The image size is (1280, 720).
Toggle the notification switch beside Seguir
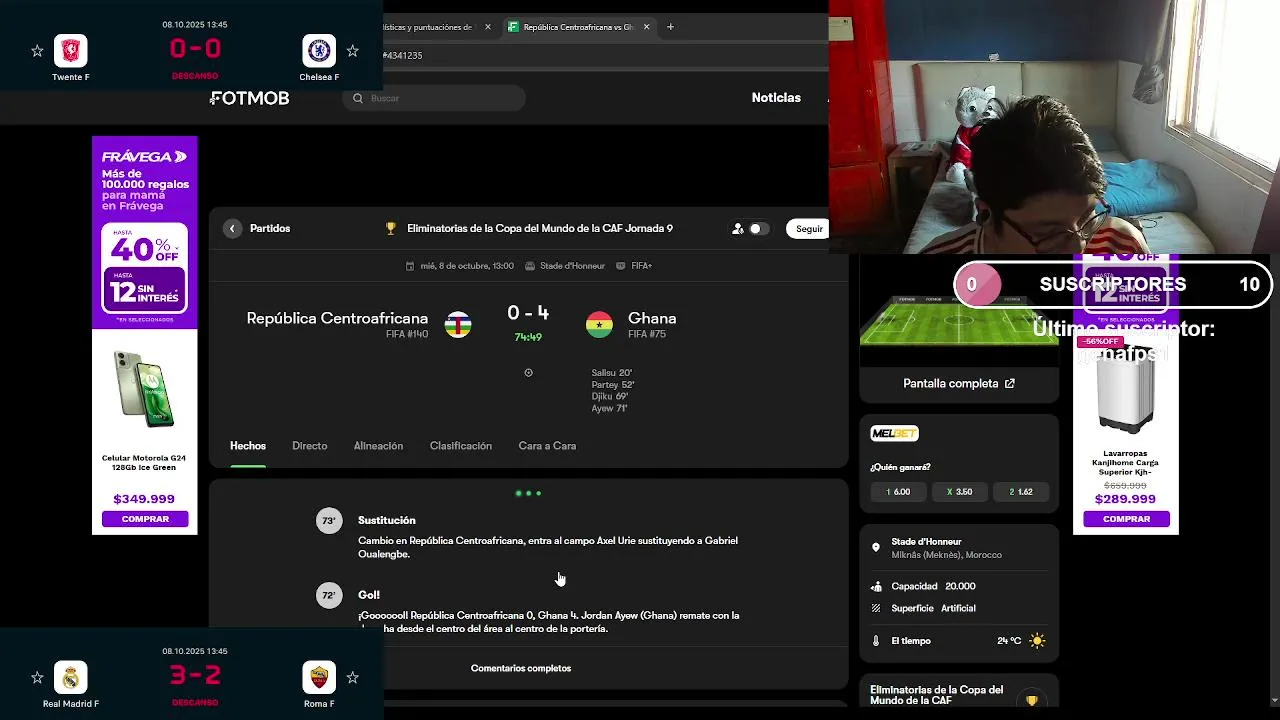[758, 229]
